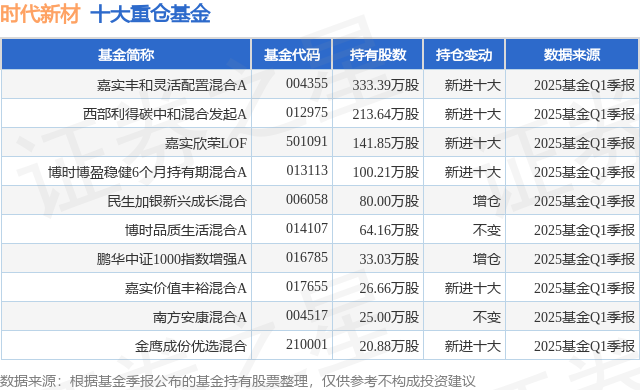Select fund code 210001
This screenshot has height=390, width=640.
307,344
